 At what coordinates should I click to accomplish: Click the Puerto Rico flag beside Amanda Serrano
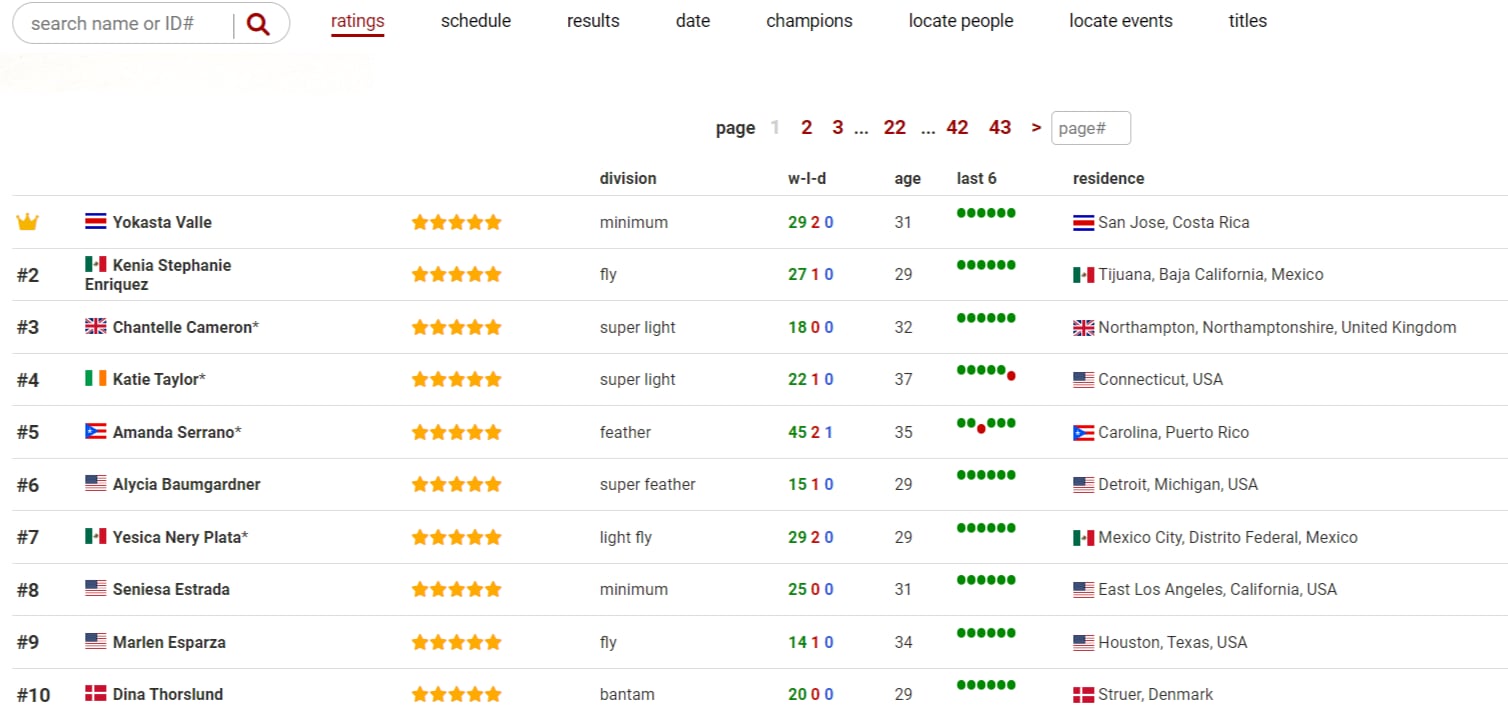(x=95, y=432)
